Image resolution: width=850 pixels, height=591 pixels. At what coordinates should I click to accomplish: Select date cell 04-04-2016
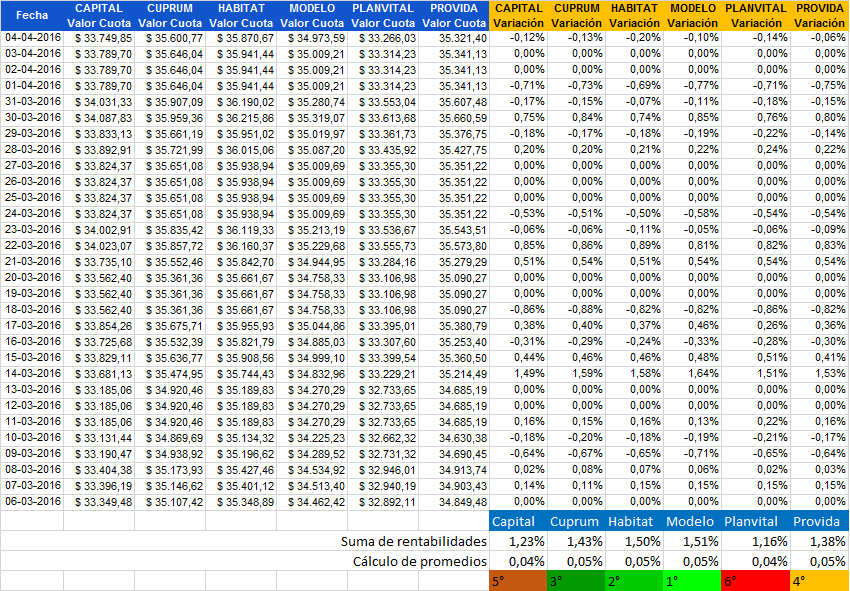pyautogui.click(x=32, y=38)
